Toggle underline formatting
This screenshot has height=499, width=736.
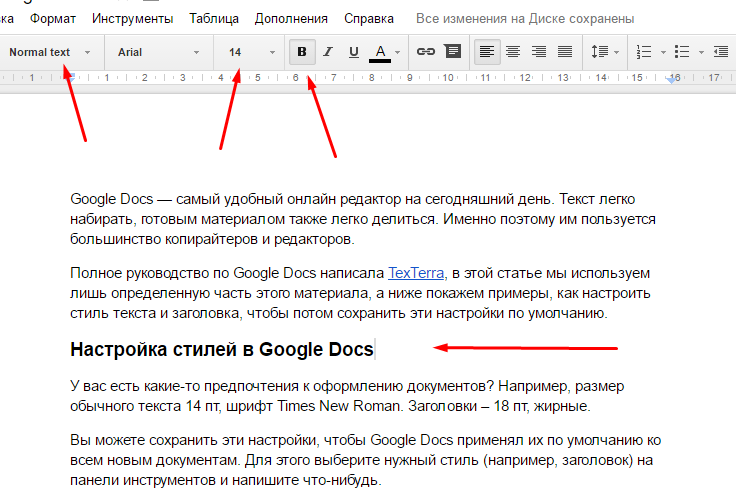pos(354,52)
